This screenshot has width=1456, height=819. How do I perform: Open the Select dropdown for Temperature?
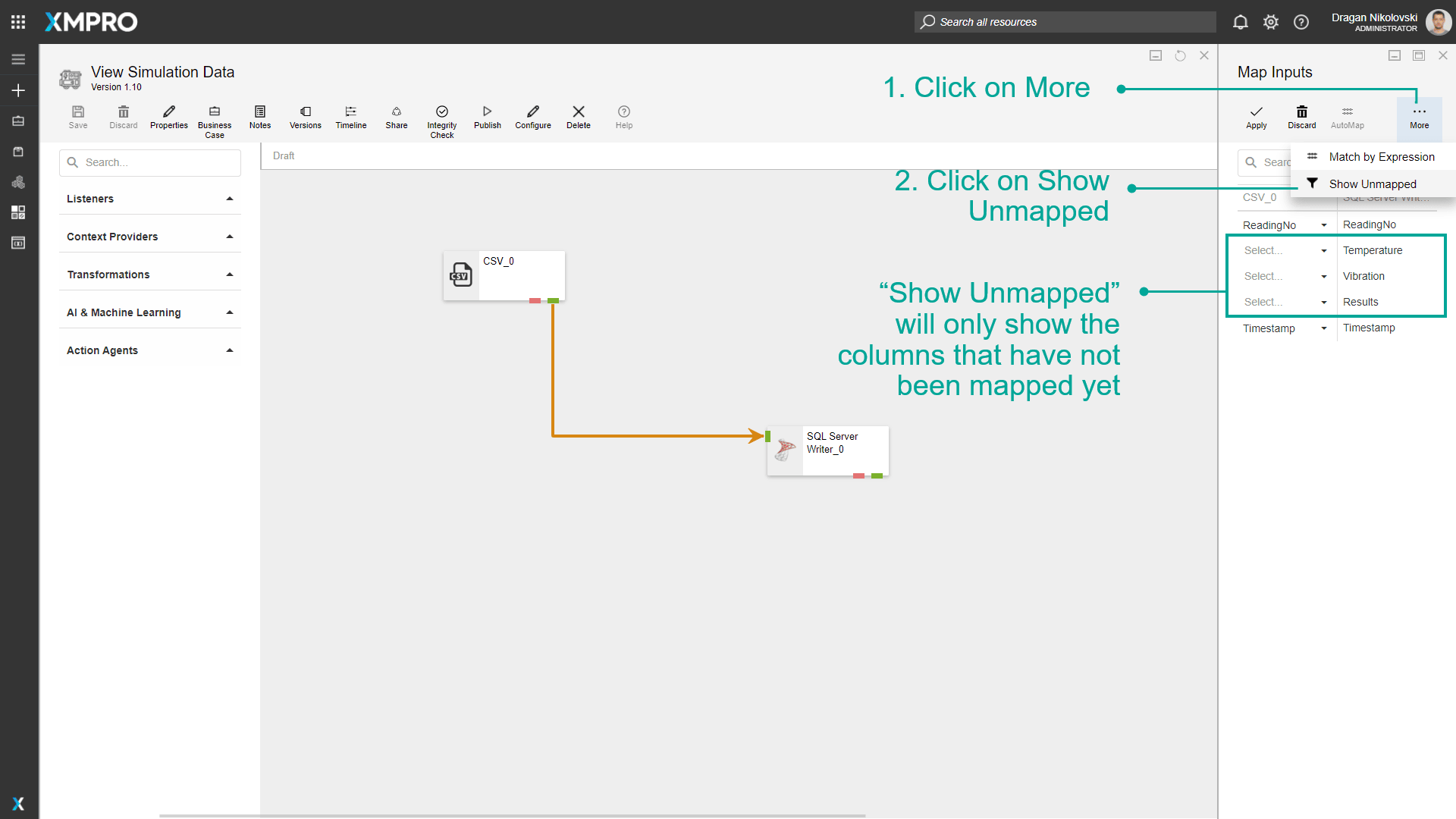(x=1285, y=251)
